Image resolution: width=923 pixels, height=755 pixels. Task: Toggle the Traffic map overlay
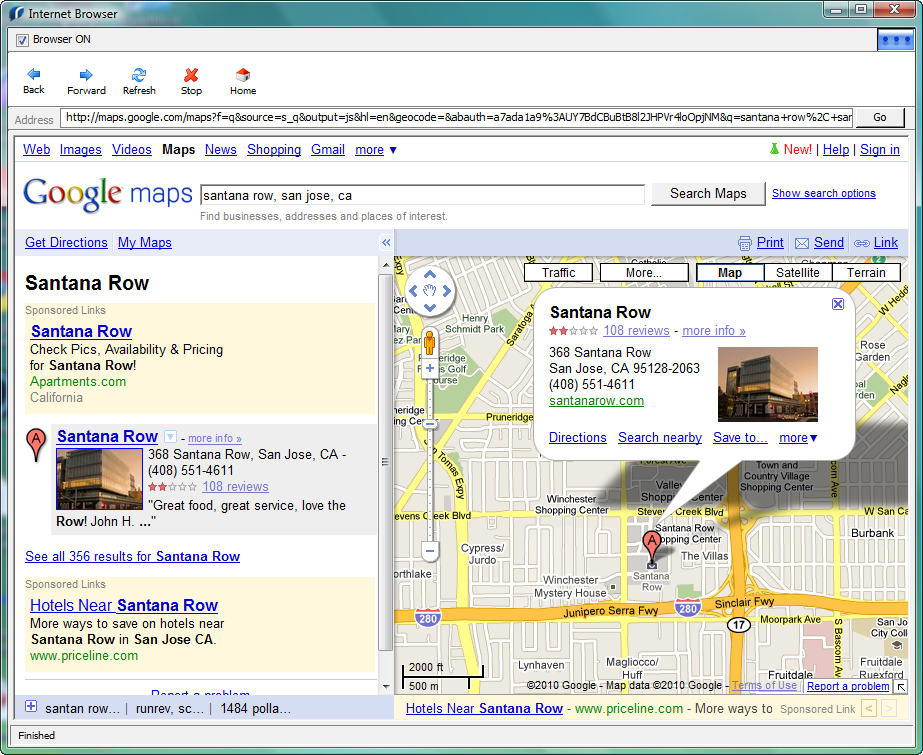coord(558,272)
